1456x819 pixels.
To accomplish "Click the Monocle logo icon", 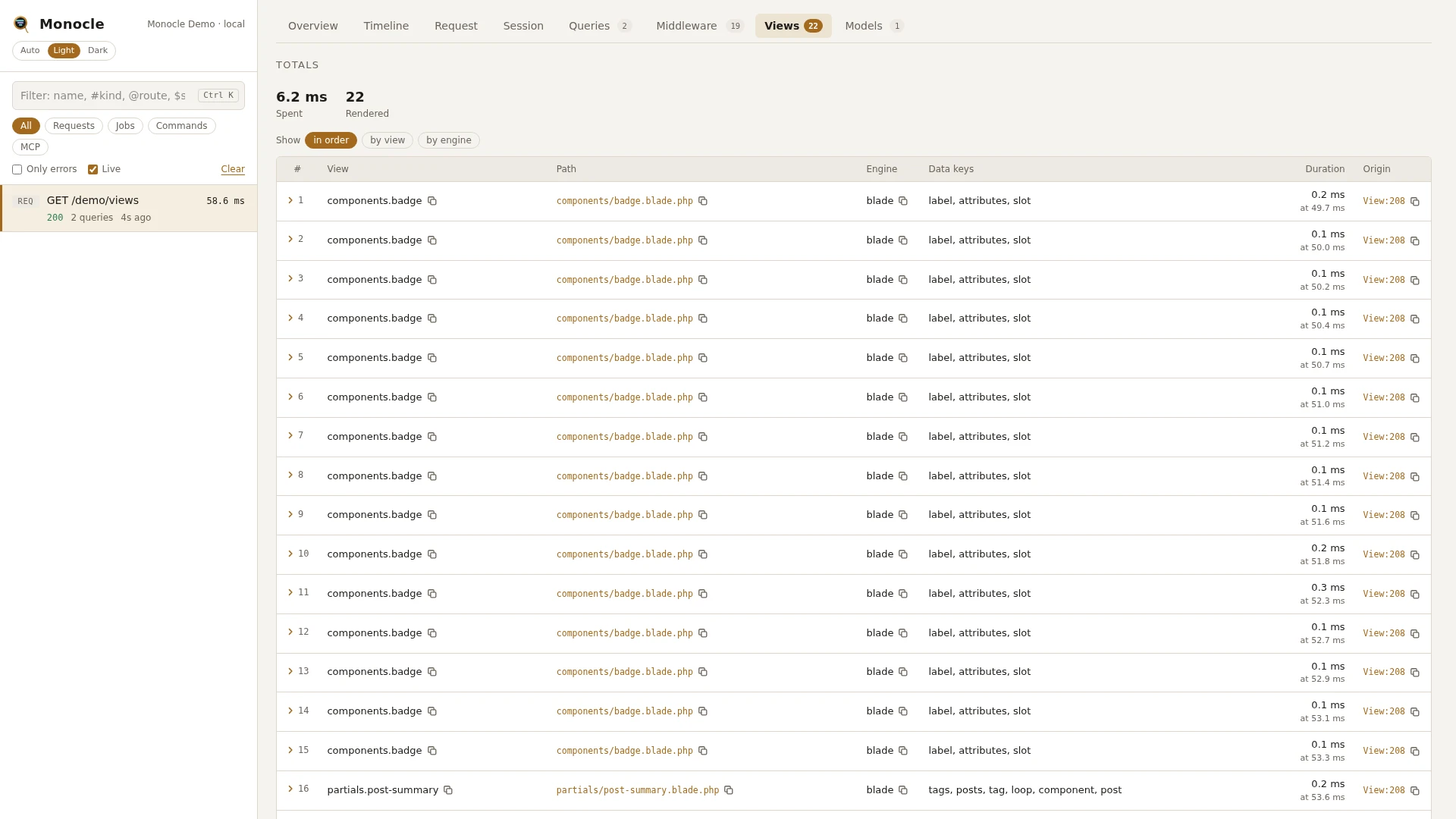I will 21,24.
